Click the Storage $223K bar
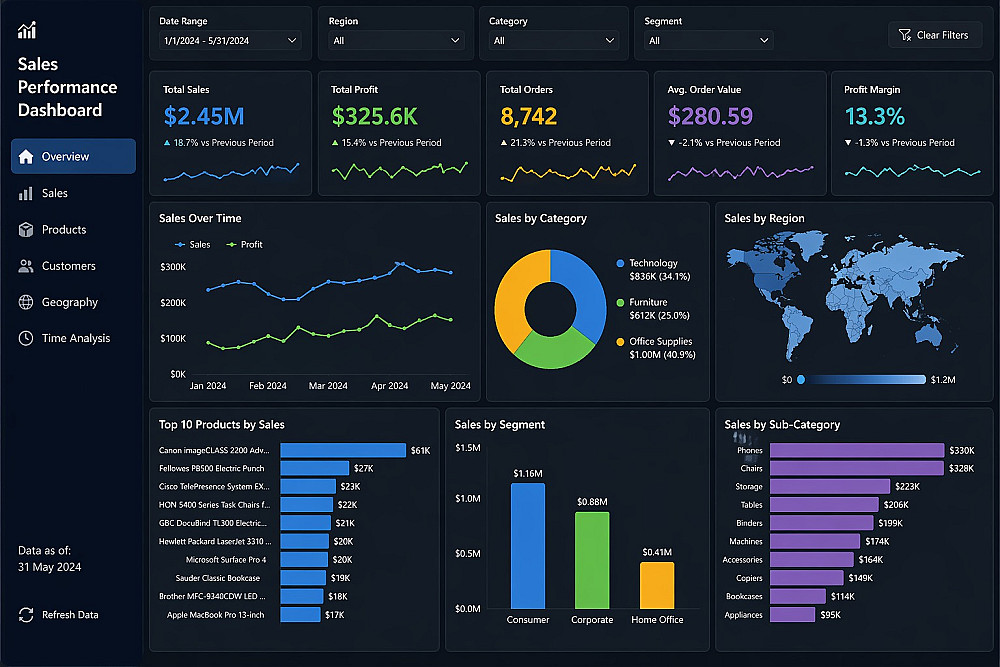Screen dimensions: 1000x667 coord(830,487)
